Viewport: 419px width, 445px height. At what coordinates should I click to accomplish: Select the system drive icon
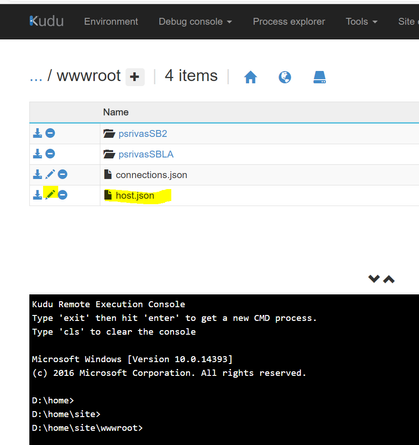coord(319,77)
